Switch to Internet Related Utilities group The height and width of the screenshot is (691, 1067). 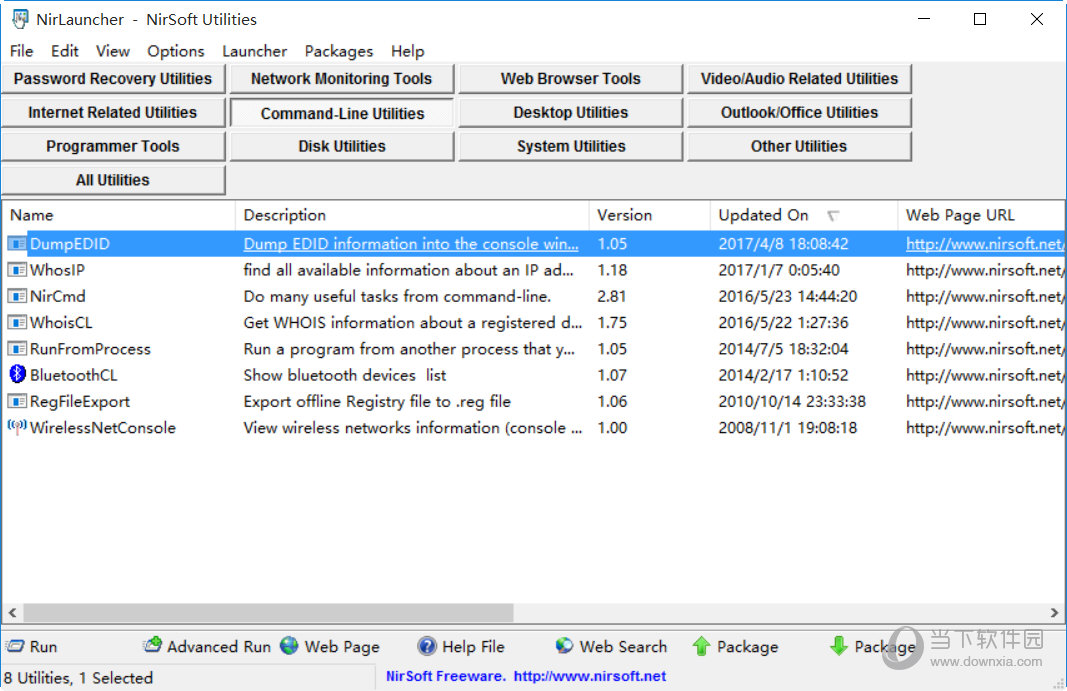(x=113, y=112)
